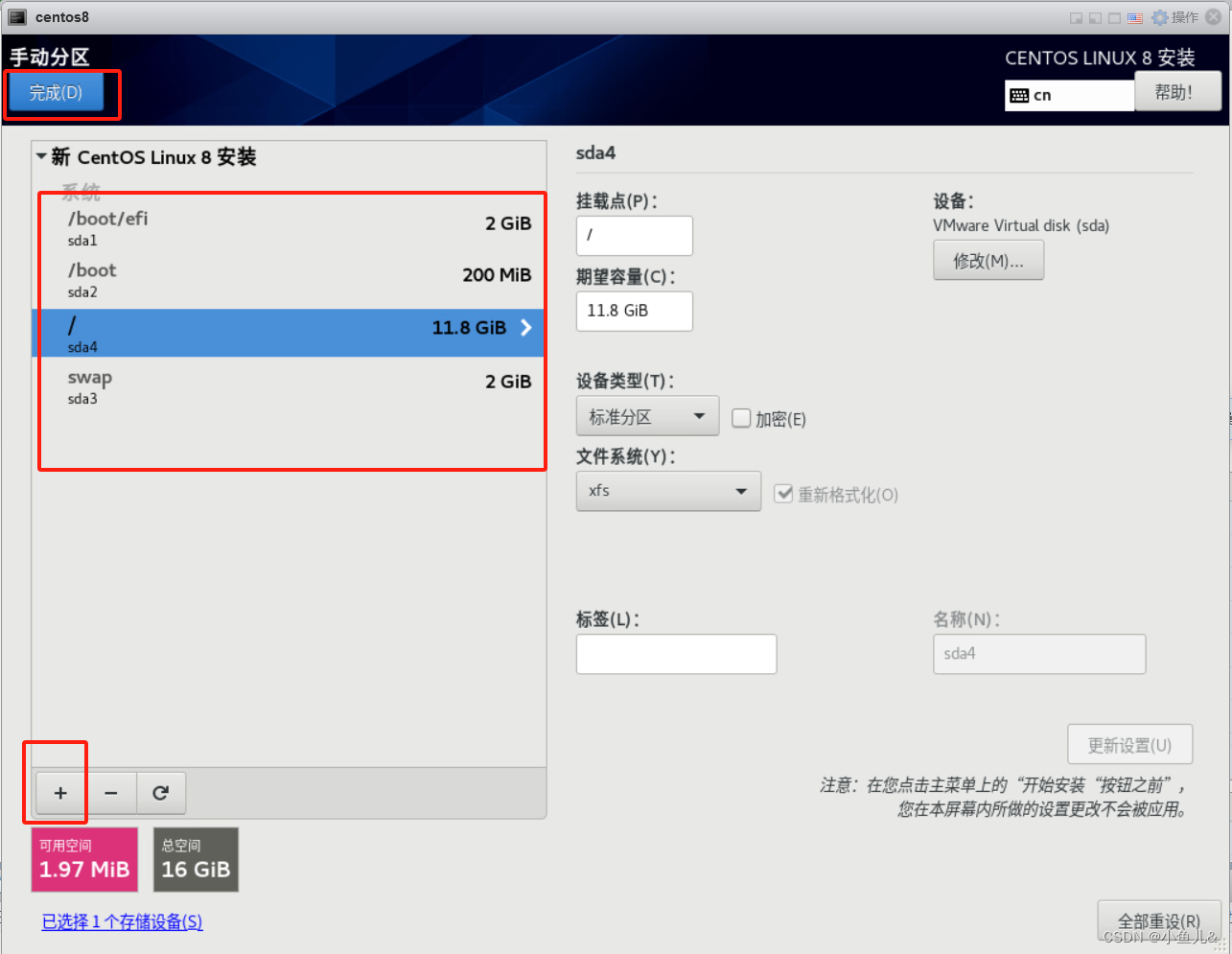Image resolution: width=1232 pixels, height=954 pixels.
Task: Click the 200 MiB size value
Action: pyautogui.click(x=497, y=275)
